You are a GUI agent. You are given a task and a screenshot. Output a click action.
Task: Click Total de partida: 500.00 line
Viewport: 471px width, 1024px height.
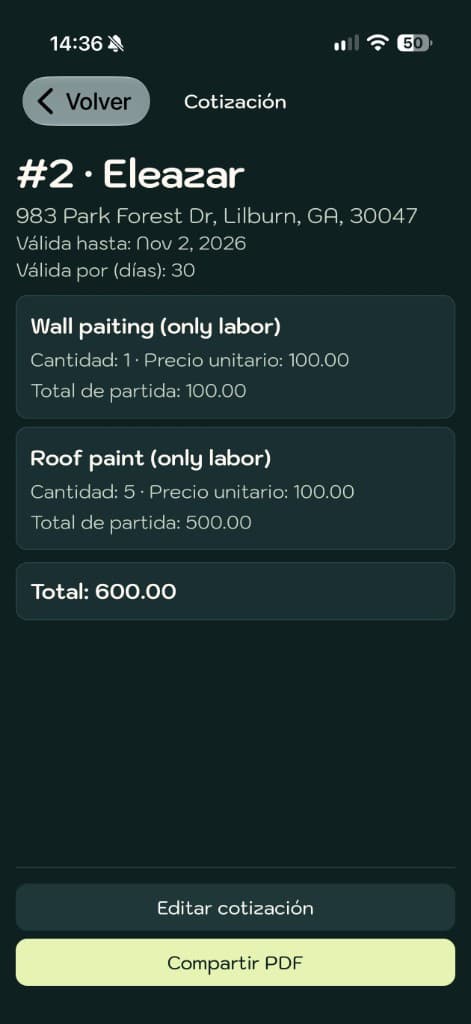(141, 522)
